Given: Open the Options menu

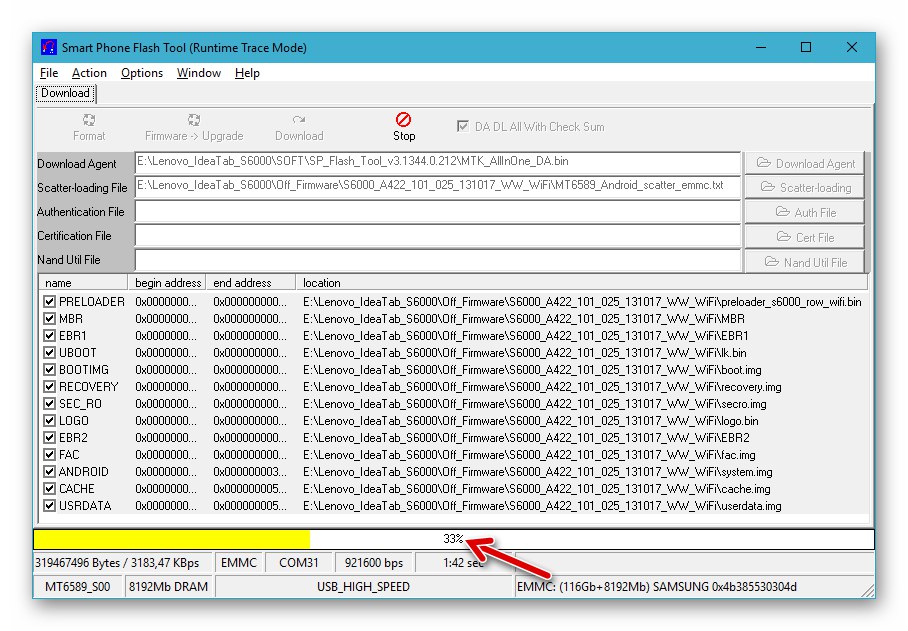Looking at the screenshot, I should pos(141,72).
